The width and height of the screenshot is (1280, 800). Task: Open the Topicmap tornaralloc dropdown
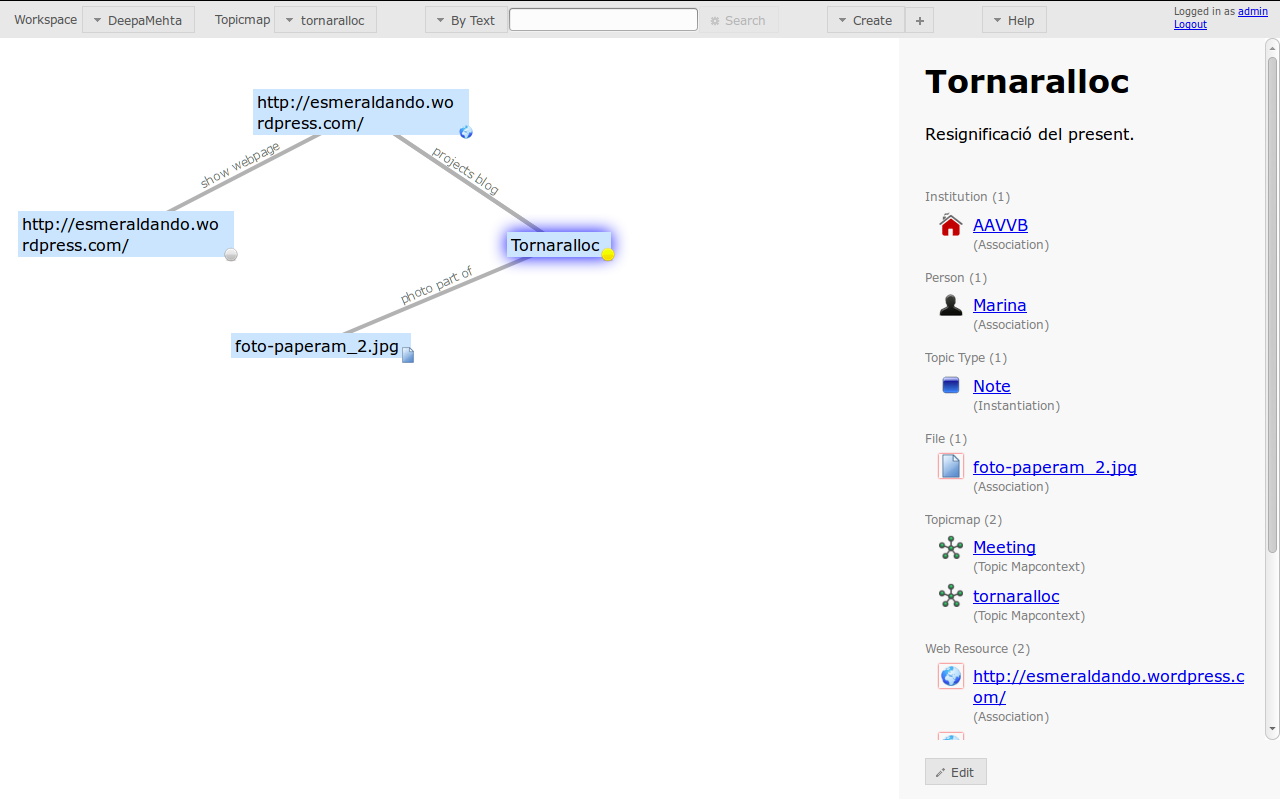point(325,20)
